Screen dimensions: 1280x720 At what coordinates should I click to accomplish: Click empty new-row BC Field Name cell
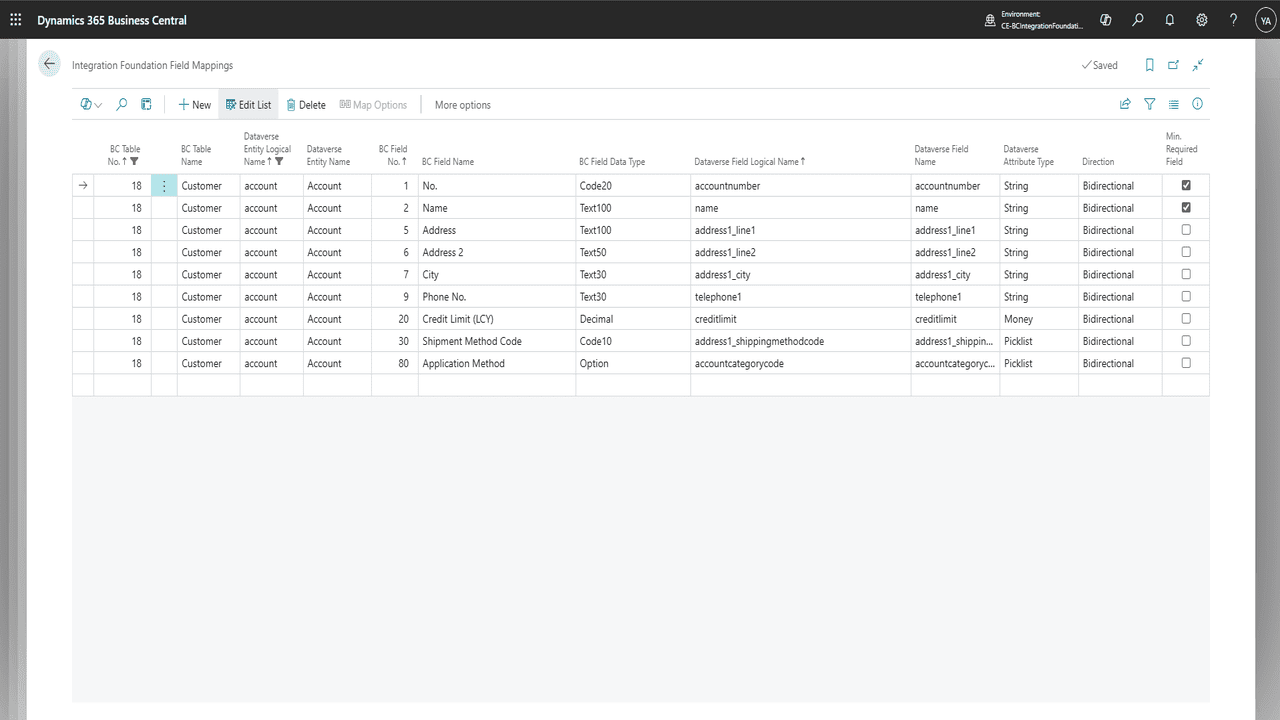coord(497,385)
